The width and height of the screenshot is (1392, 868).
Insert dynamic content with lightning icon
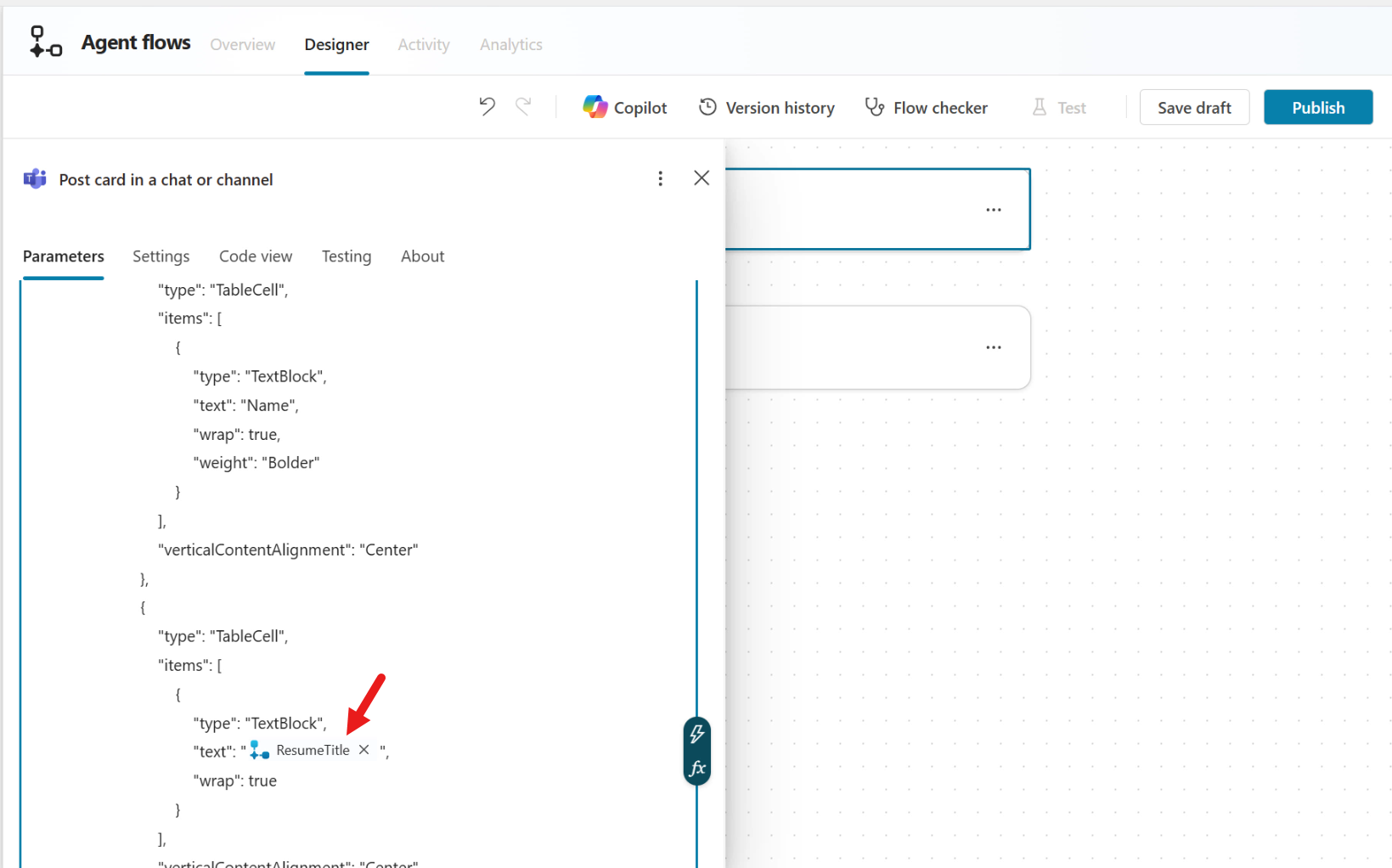point(697,734)
